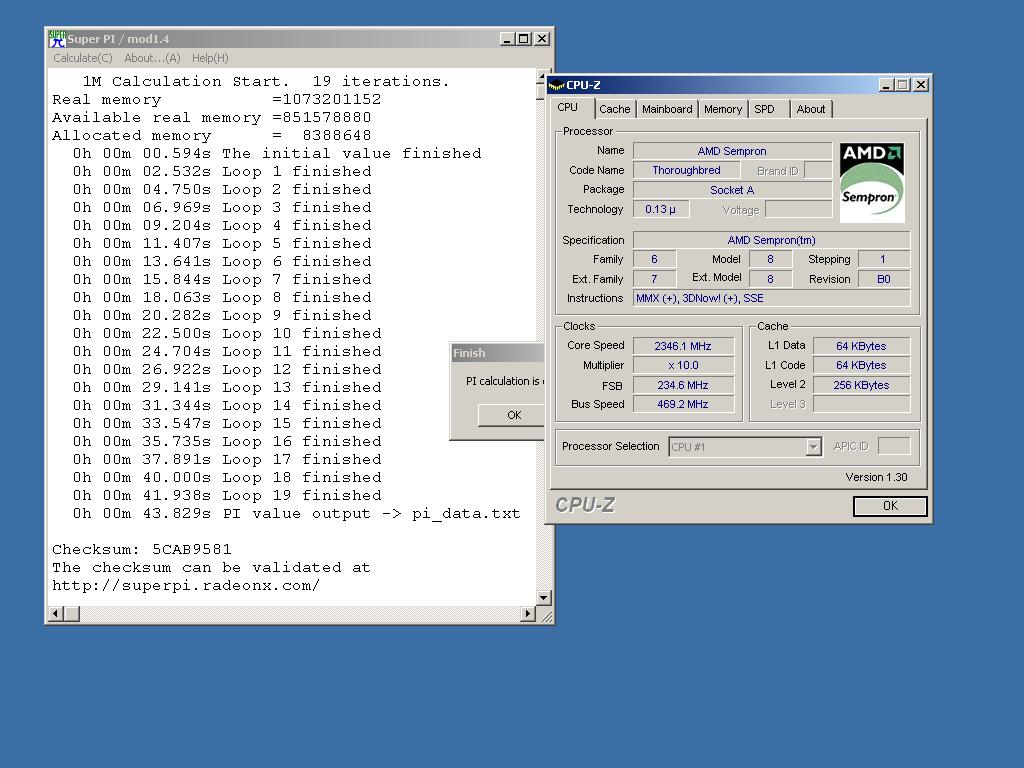The height and width of the screenshot is (768, 1024).
Task: Click the Super PI title bar icon
Action: [57, 39]
